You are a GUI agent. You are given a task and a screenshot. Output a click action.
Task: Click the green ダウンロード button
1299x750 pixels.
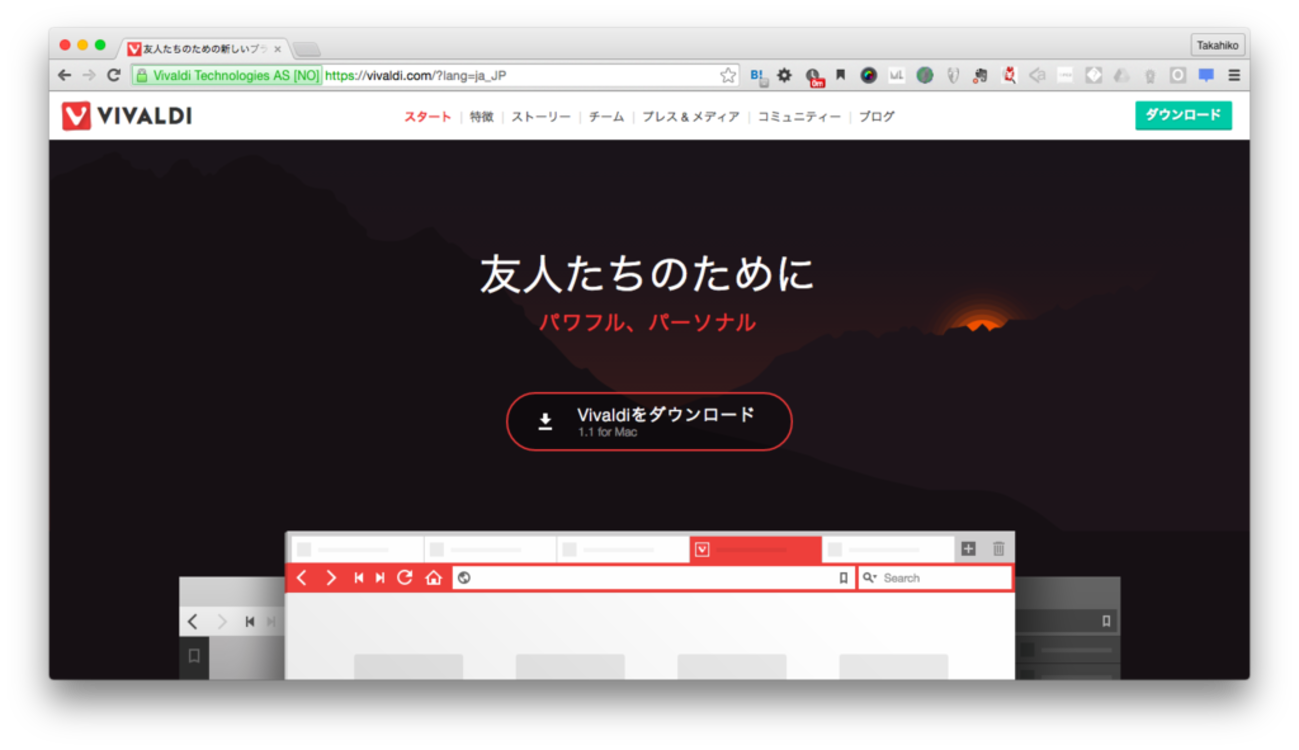click(1183, 116)
